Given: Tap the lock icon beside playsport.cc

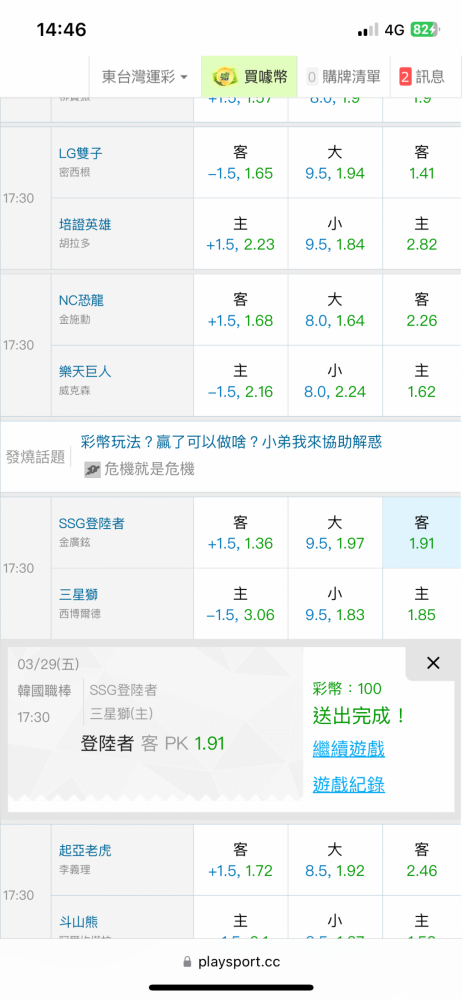Looking at the screenshot, I should 187,962.
